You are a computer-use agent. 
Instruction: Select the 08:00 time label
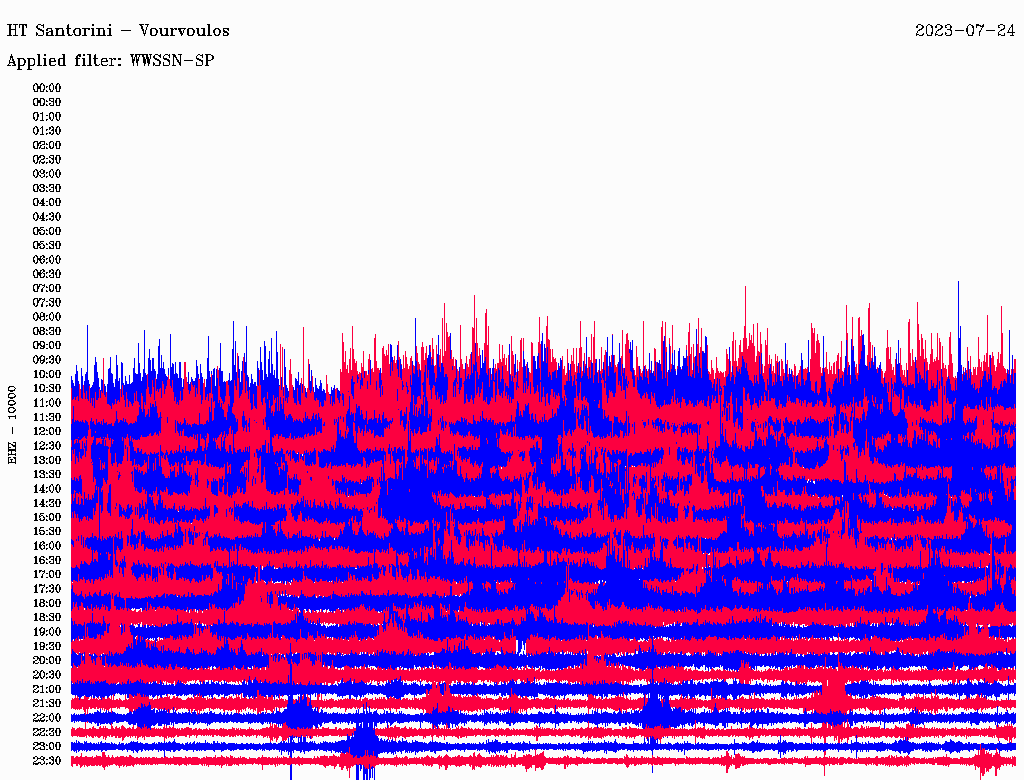[x=47, y=317]
